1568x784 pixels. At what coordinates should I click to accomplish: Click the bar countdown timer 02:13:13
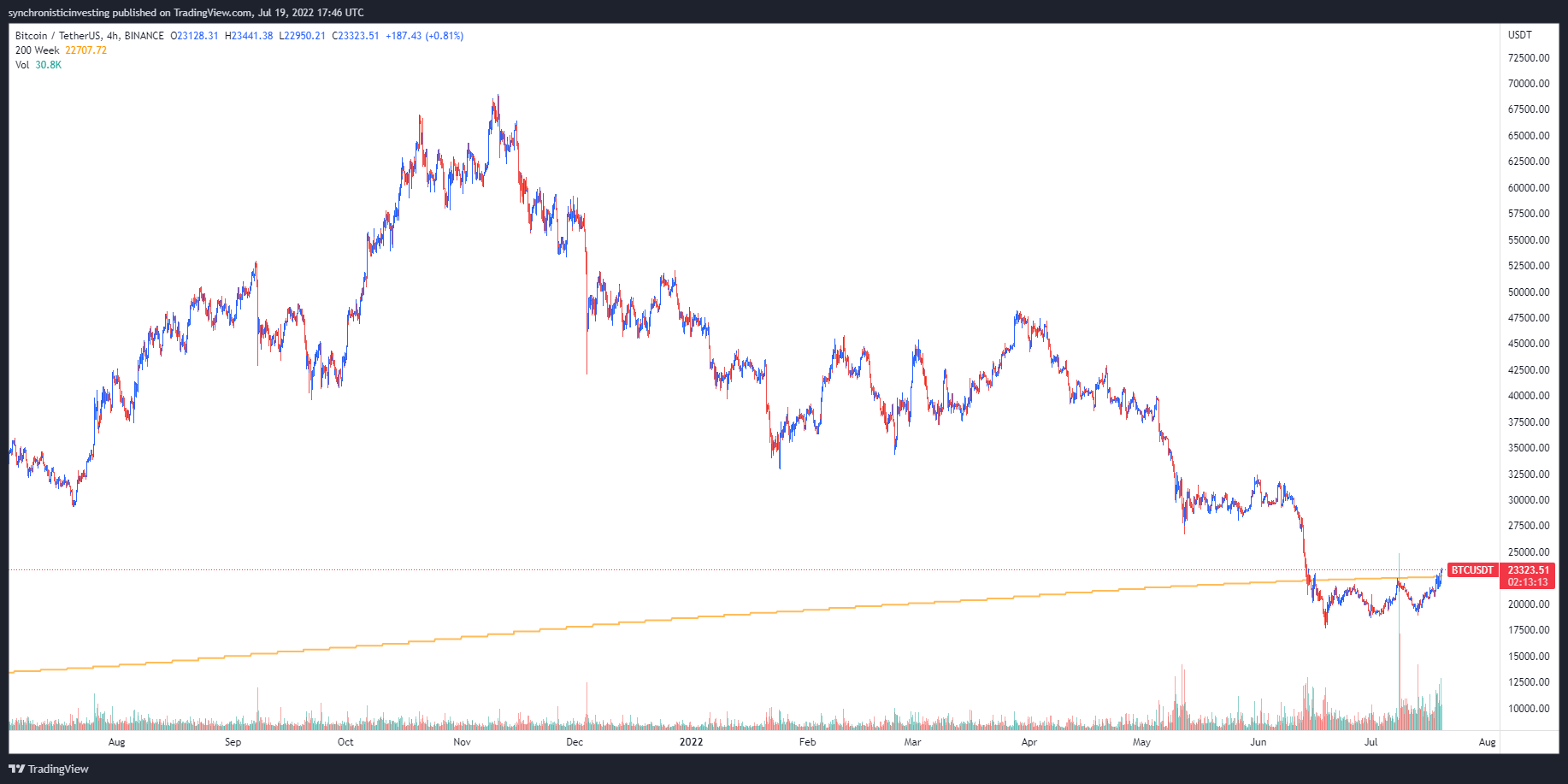click(1528, 582)
